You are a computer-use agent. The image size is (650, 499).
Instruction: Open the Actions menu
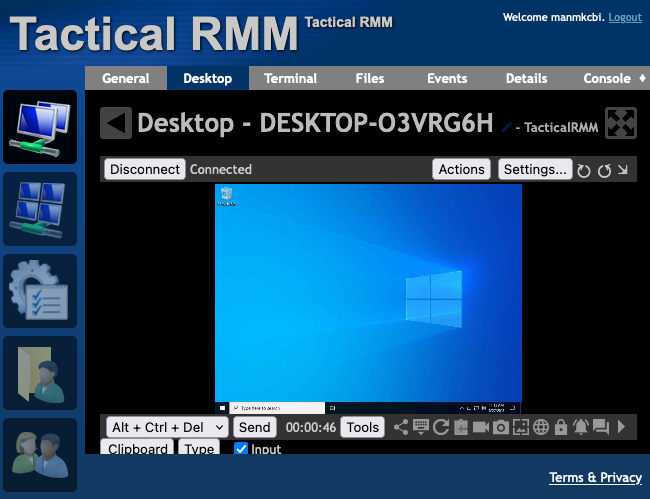tap(461, 169)
